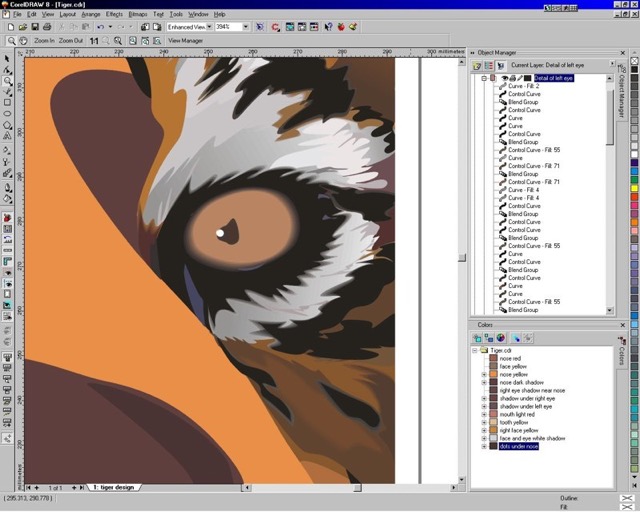
Task: Click the New Layer icon in Object Manager
Action: tap(477, 66)
